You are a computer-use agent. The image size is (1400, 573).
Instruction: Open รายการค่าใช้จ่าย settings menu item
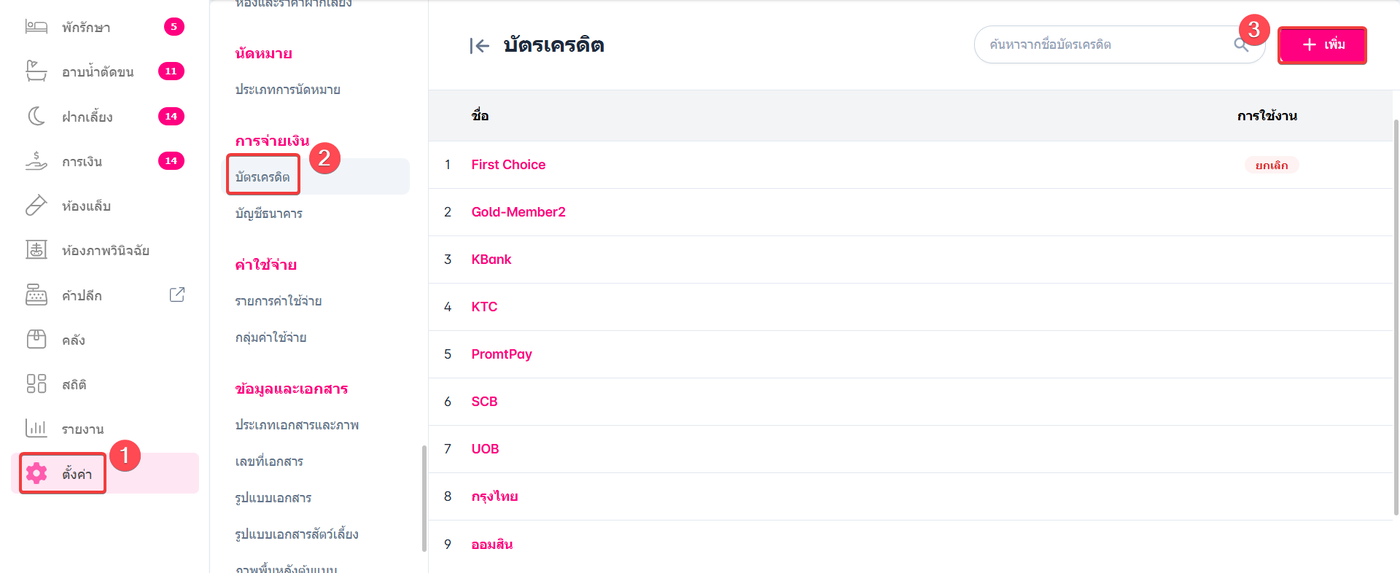[278, 301]
